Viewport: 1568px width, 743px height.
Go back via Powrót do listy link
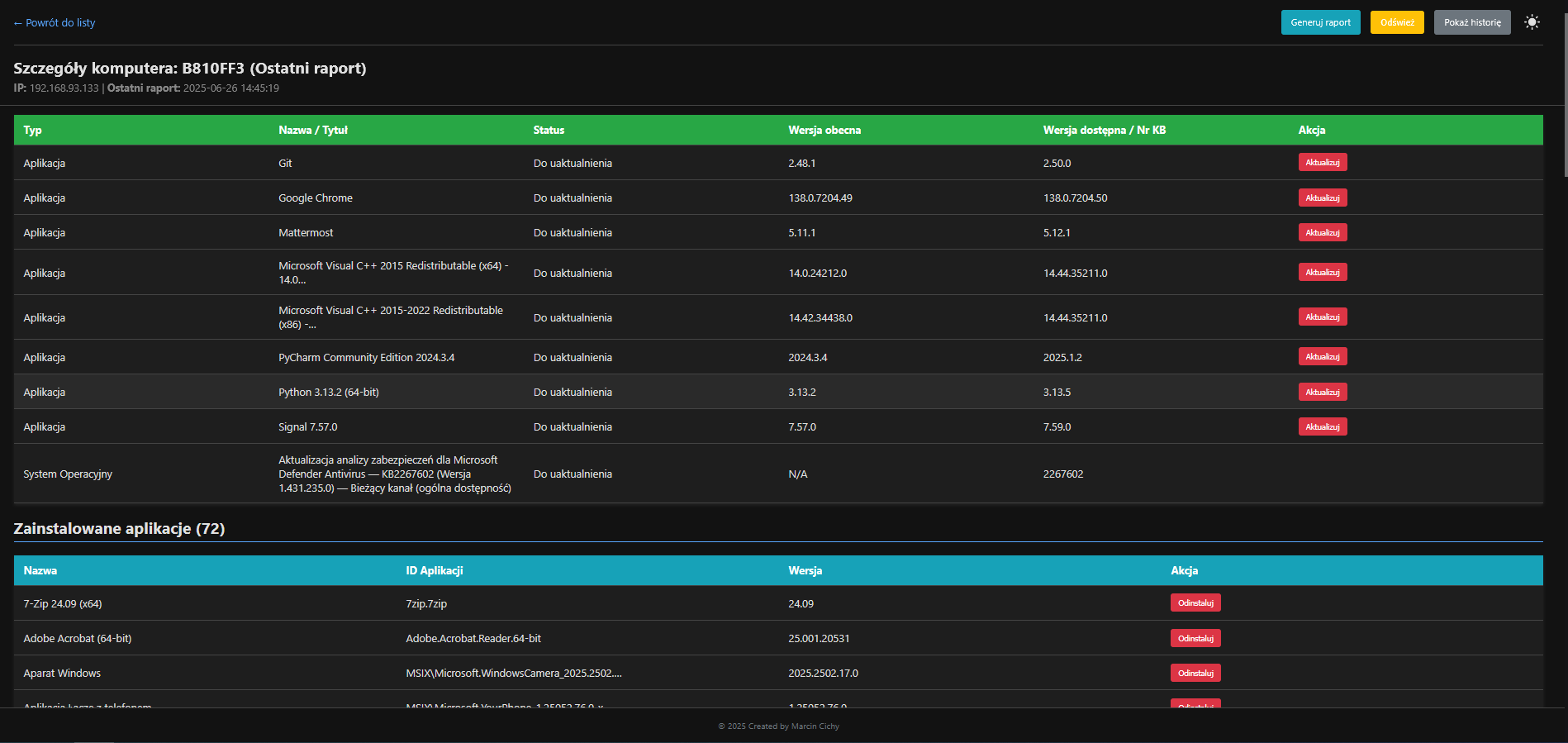[x=55, y=22]
